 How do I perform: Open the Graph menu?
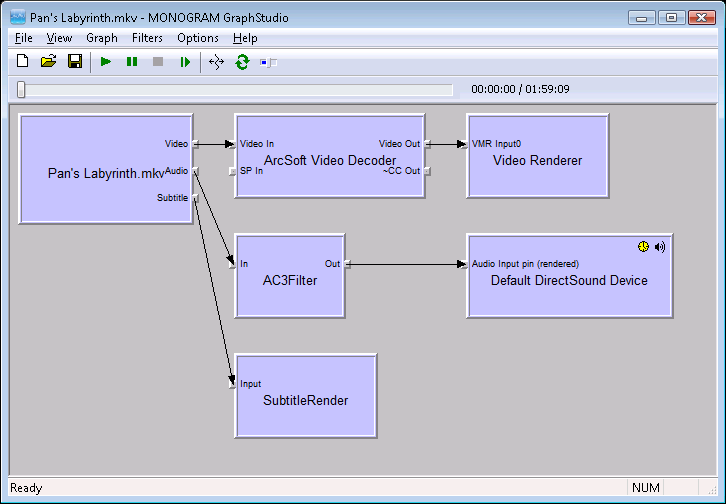coord(102,38)
